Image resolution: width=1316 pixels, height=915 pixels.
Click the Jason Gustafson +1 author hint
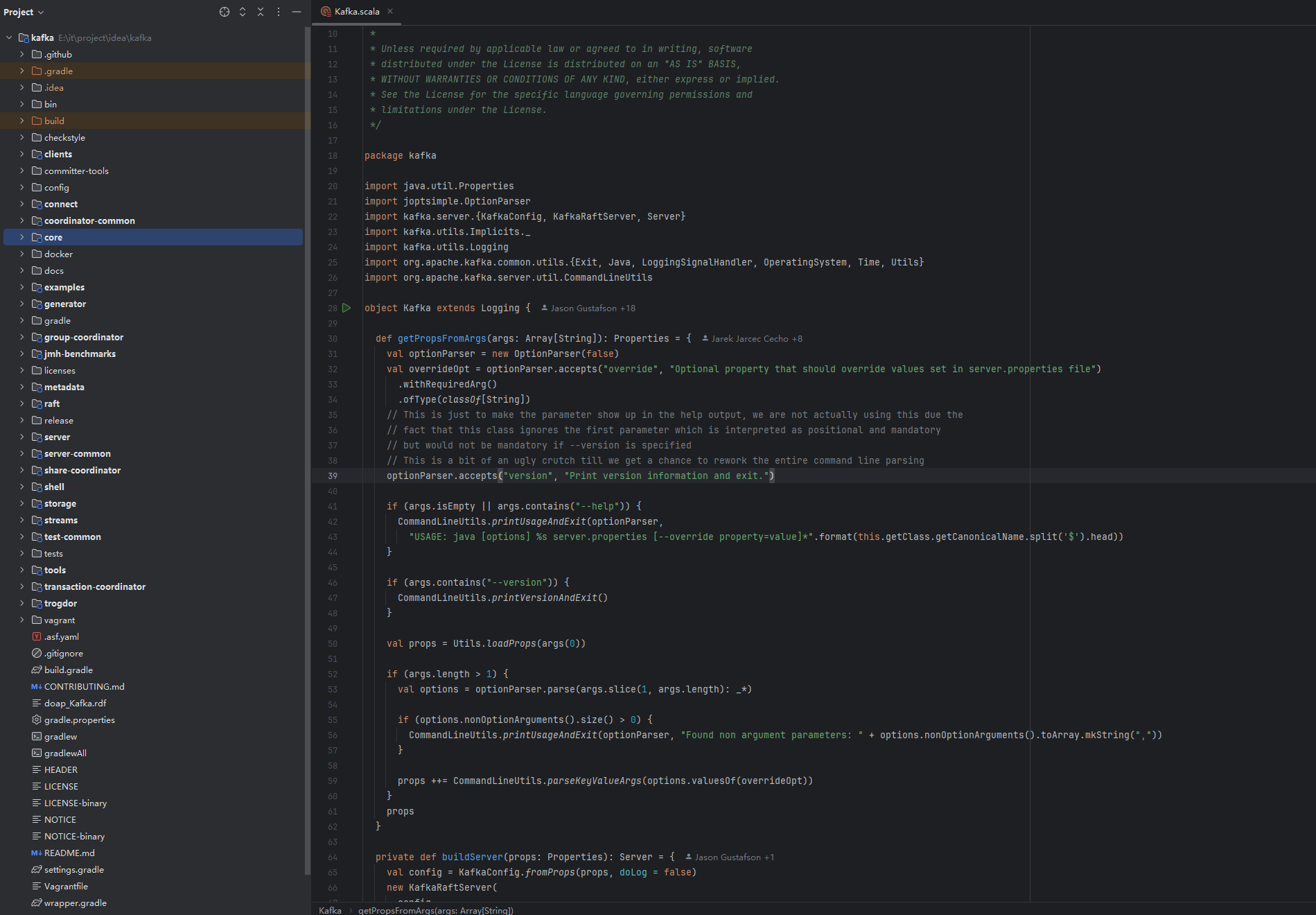tap(730, 857)
